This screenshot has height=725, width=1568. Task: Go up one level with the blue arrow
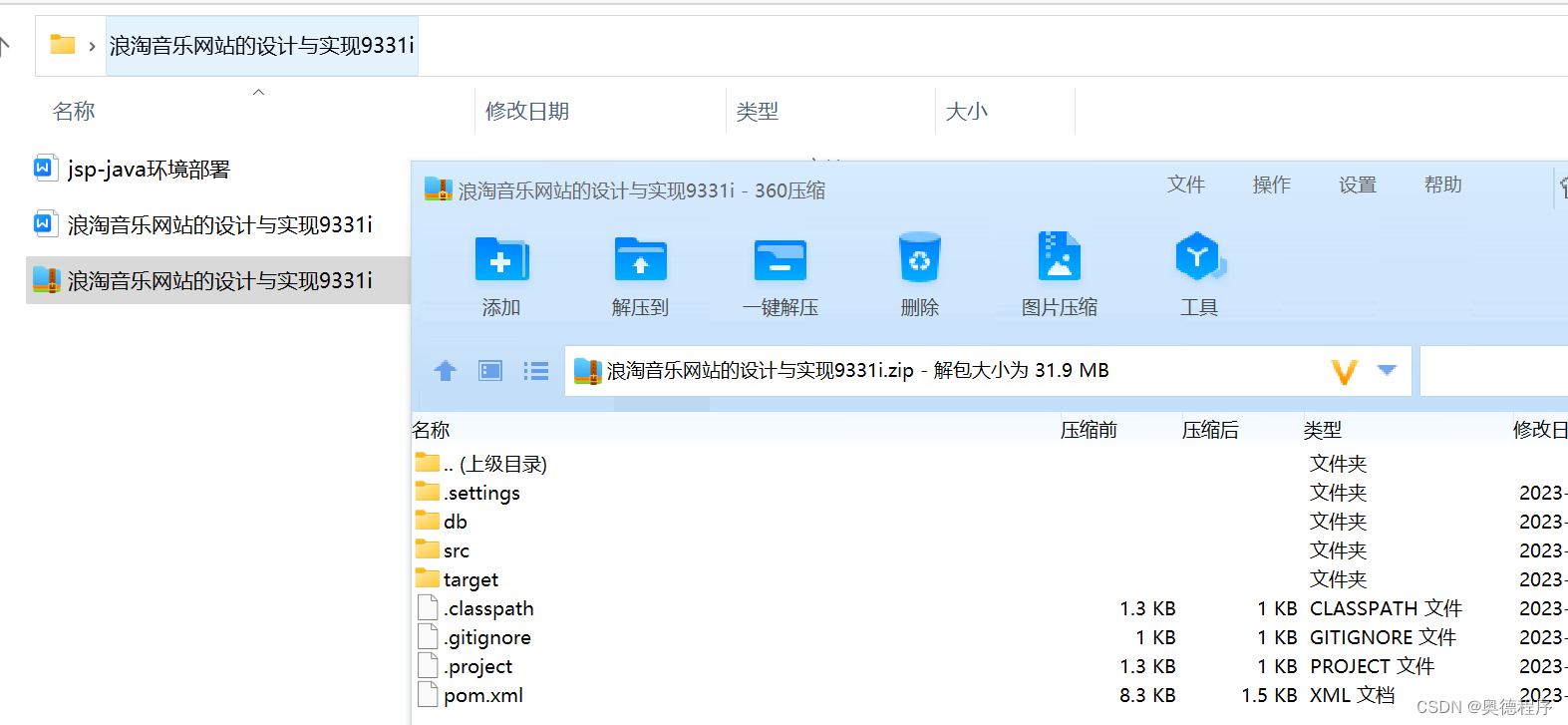[x=446, y=371]
